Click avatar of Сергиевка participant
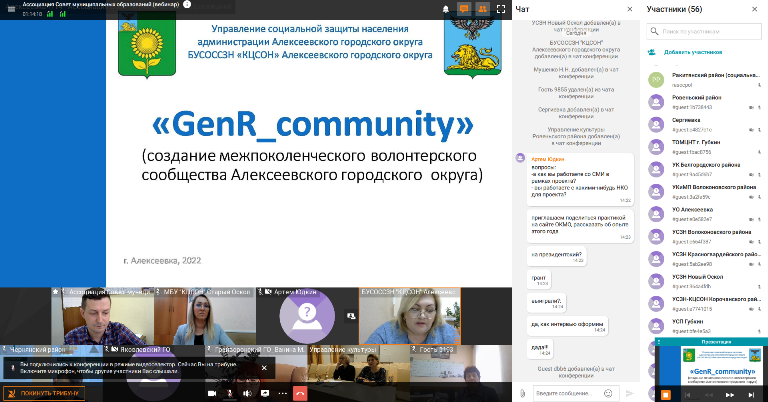The image size is (768, 402). coord(656,125)
